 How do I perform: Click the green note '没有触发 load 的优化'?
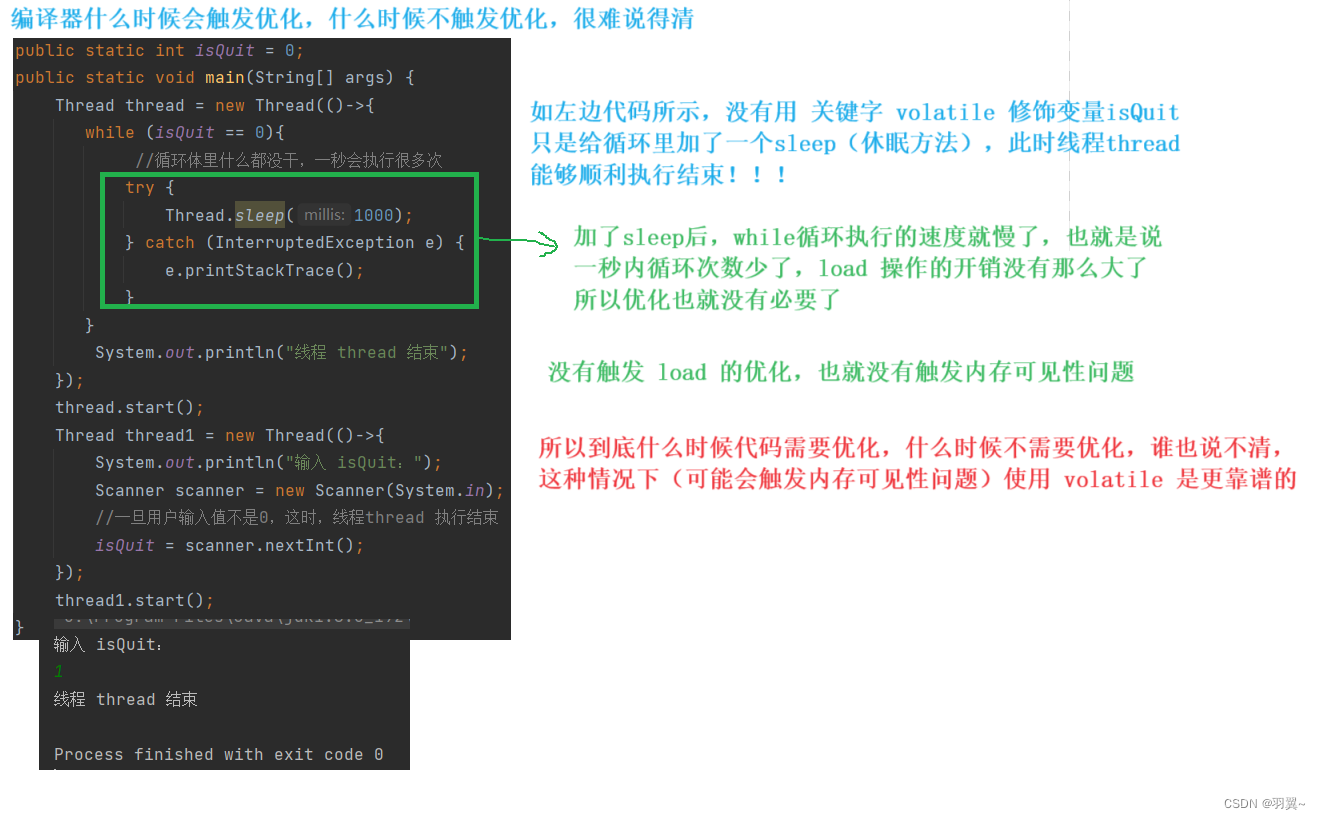tap(841, 372)
